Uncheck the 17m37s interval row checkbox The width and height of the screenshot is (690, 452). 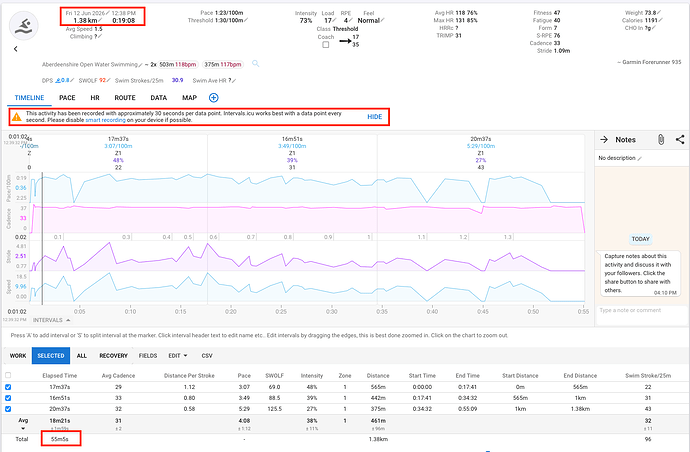8,387
